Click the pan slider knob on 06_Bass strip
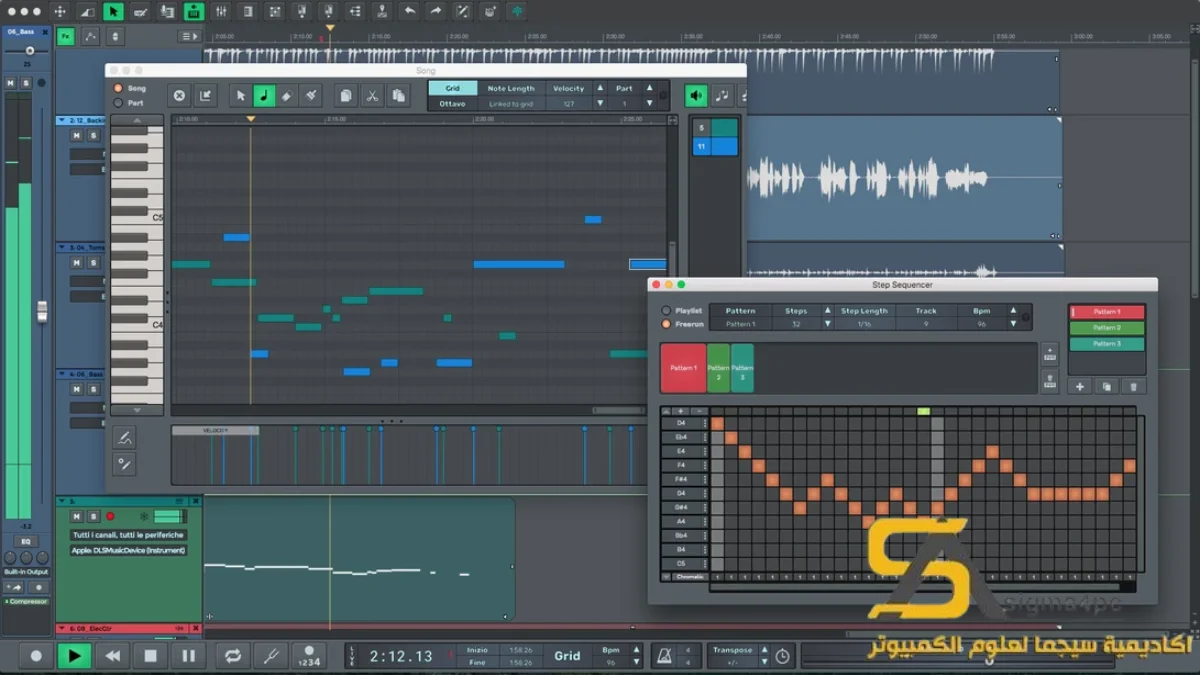This screenshot has height=675, width=1200. click(30, 50)
